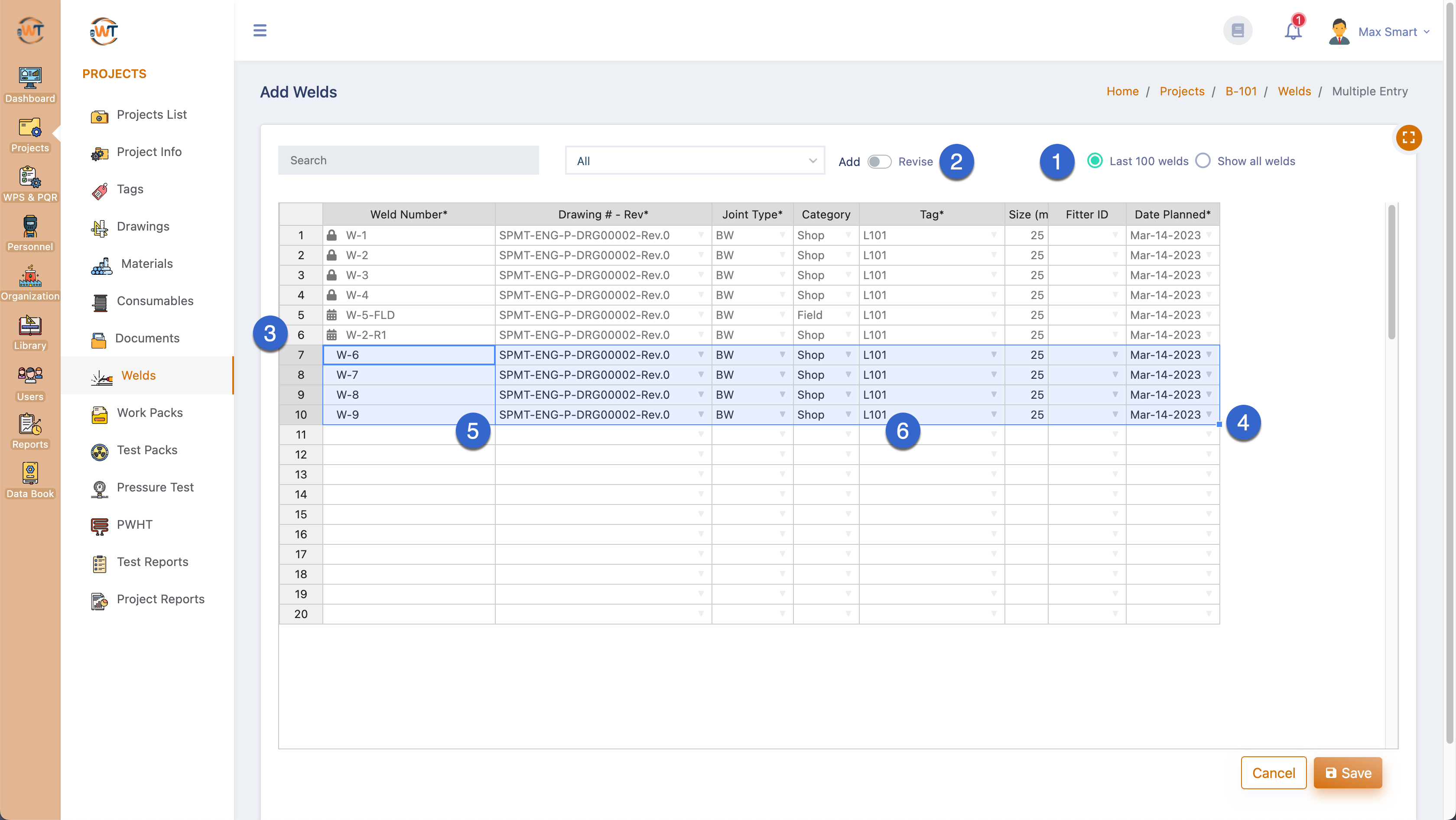Open Drawing dropdown arrow in empty row 11

701,434
